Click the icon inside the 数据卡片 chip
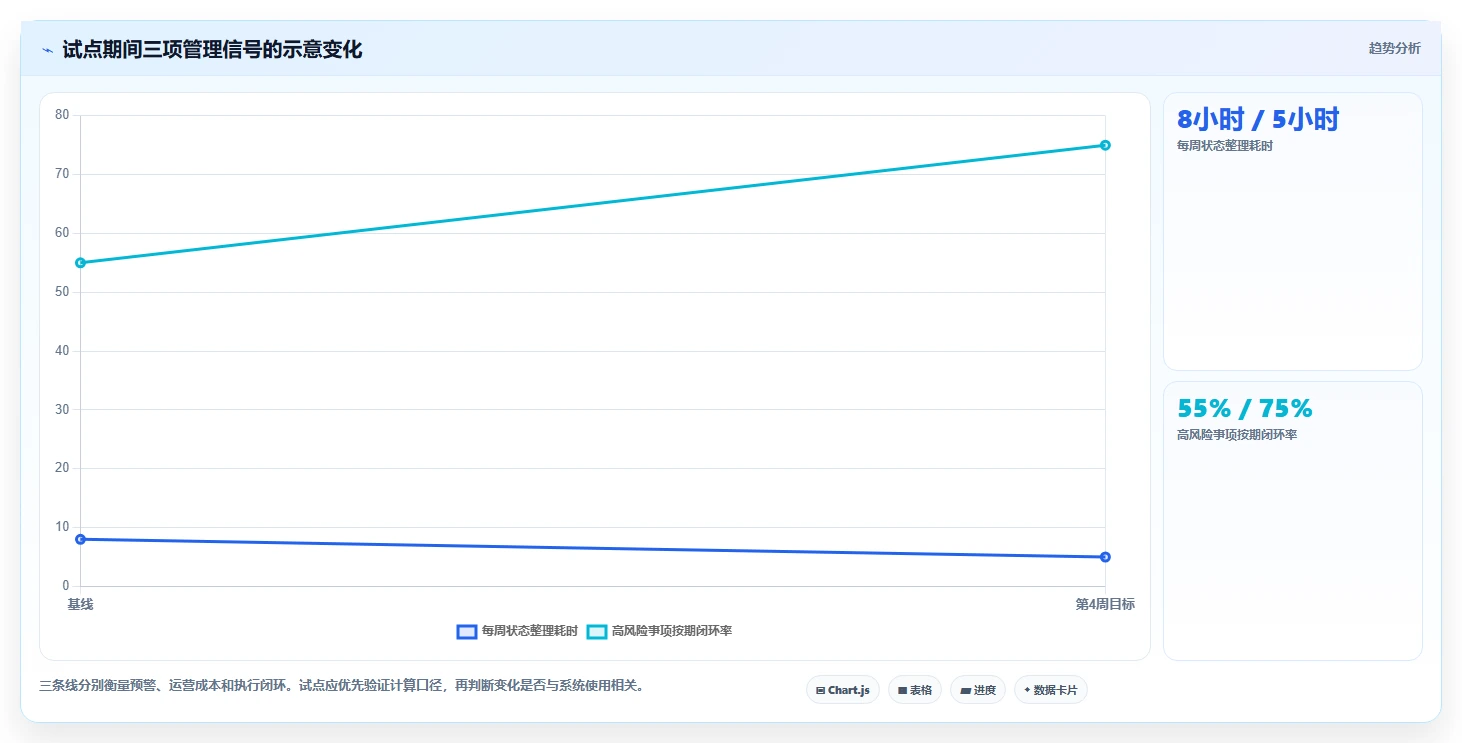The height and width of the screenshot is (743, 1462). (x=1027, y=690)
